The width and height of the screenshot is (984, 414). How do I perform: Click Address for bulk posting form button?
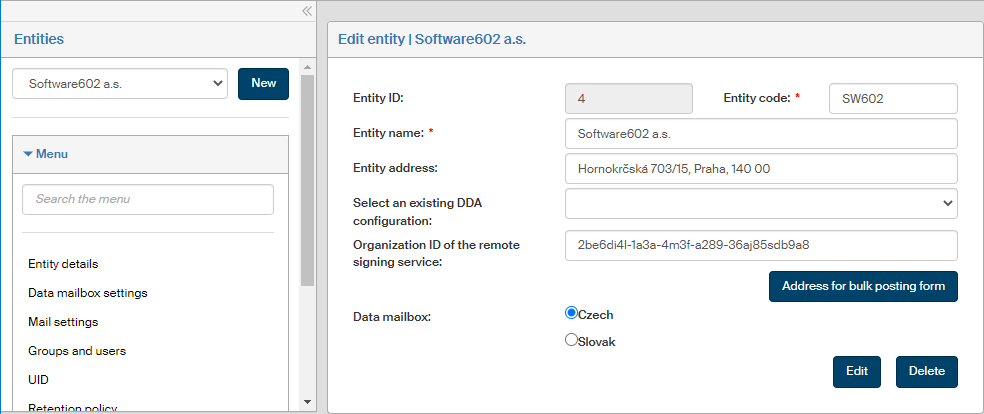pyautogui.click(x=863, y=286)
